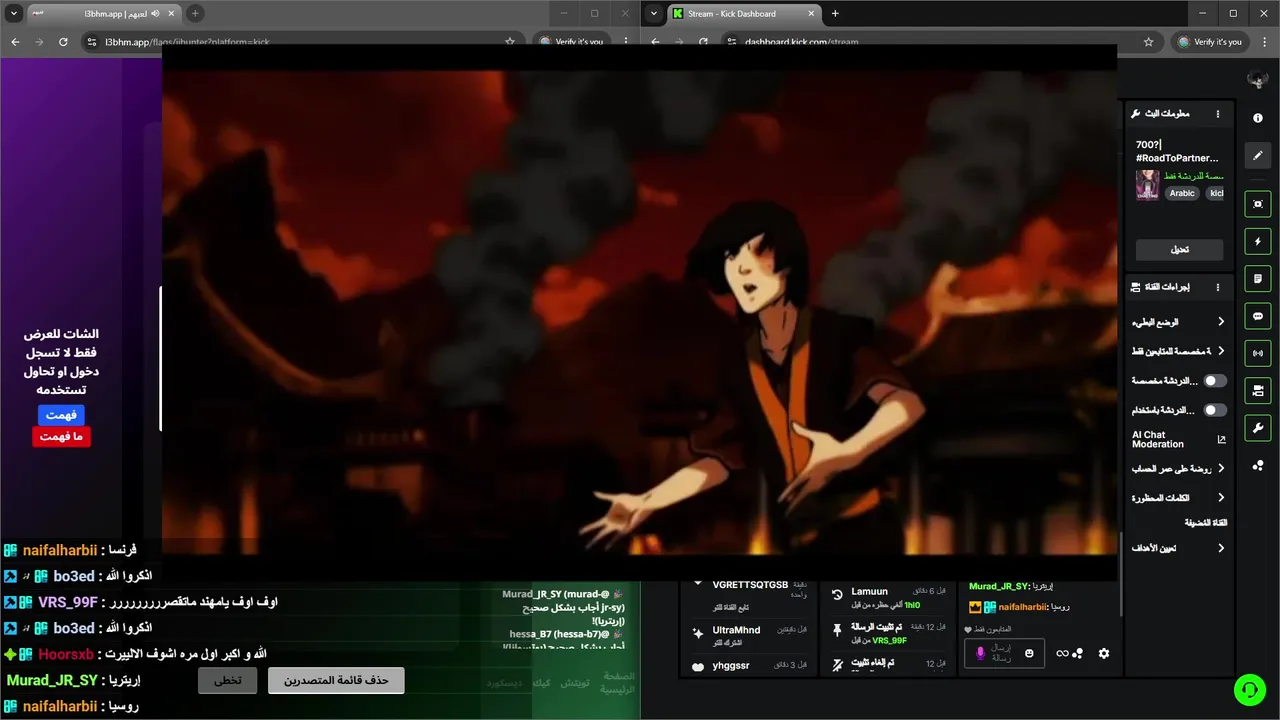Viewport: 1280px width, 720px height.
Task: Close the l3bhm.app browser tab
Action: click(171, 13)
